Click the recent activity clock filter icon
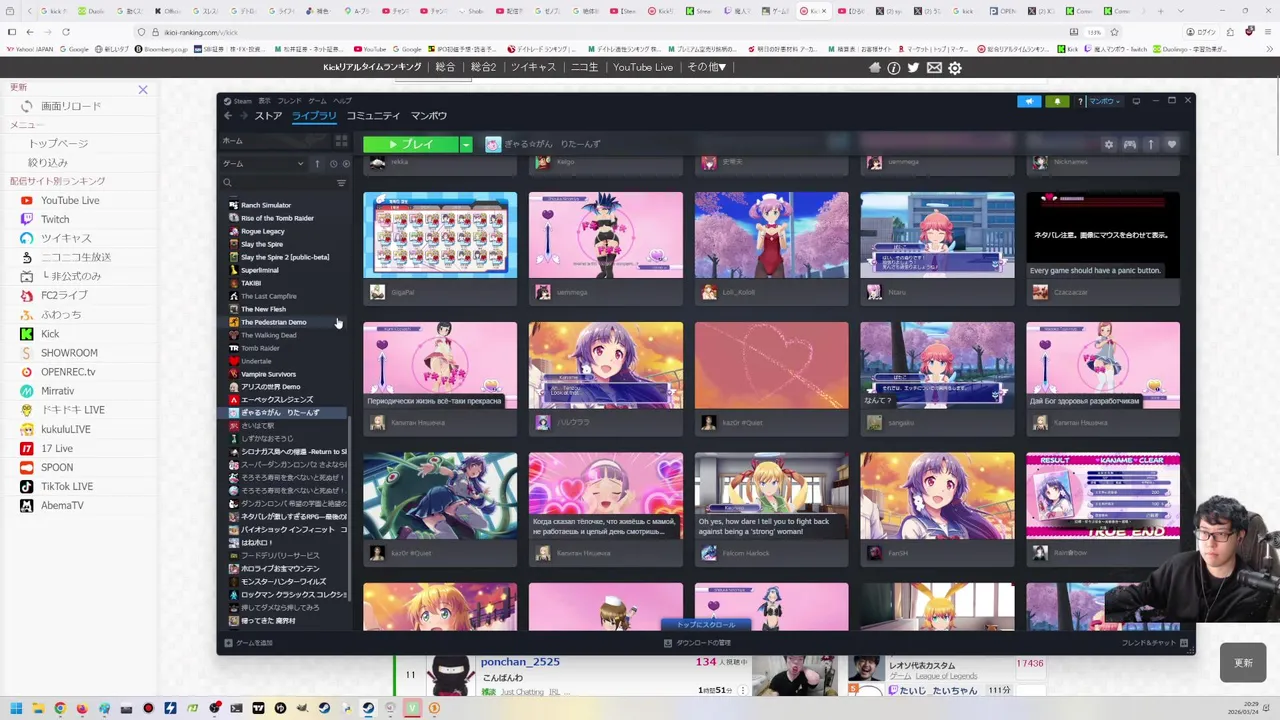This screenshot has width=1280, height=720. coord(333,164)
